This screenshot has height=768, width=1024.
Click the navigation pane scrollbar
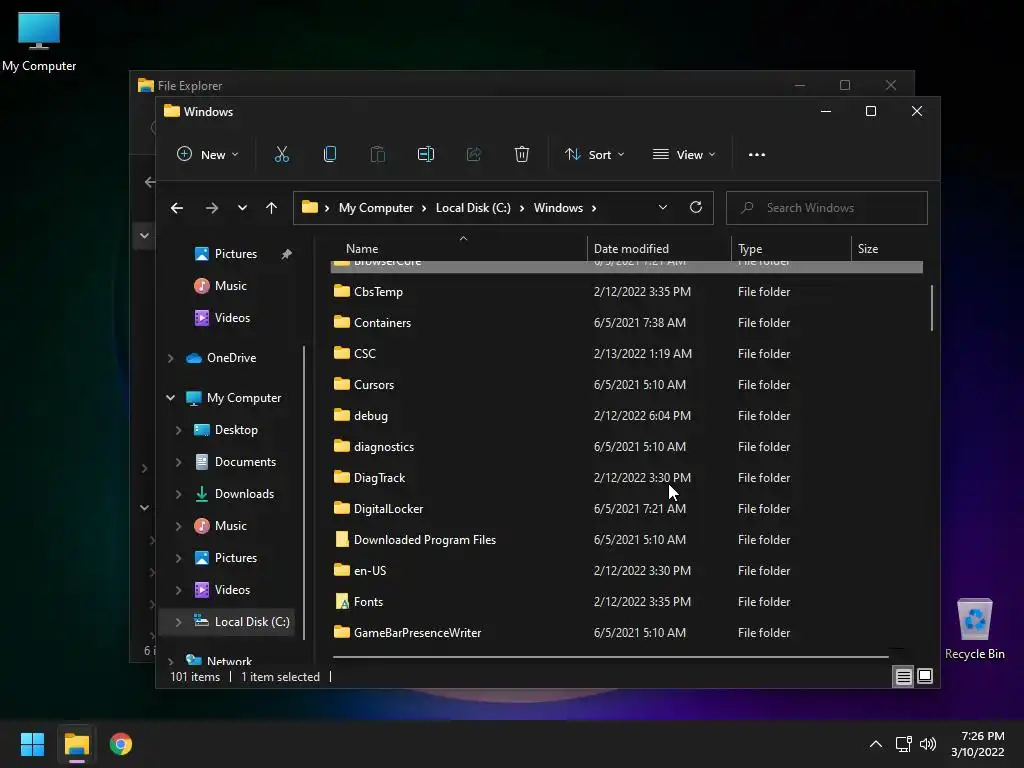click(304, 493)
